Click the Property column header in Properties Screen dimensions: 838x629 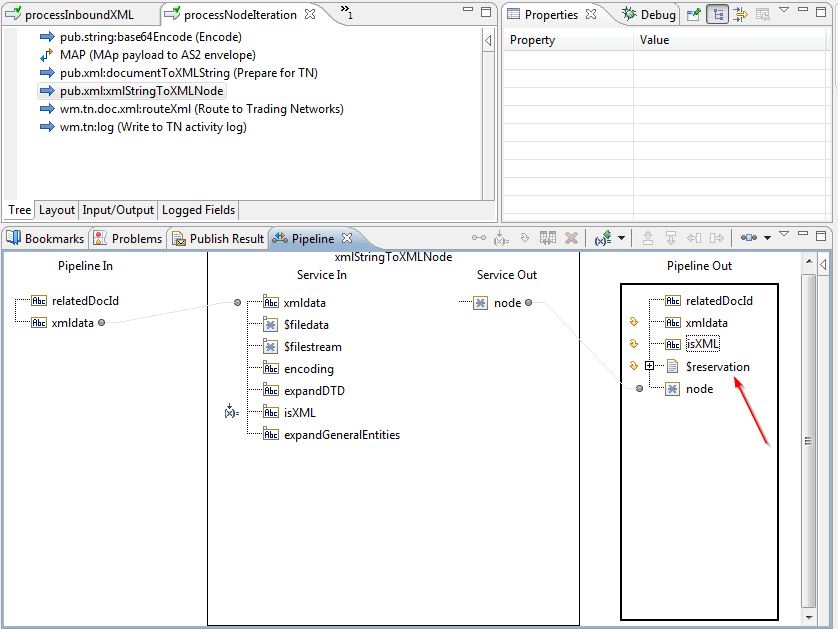[x=568, y=40]
